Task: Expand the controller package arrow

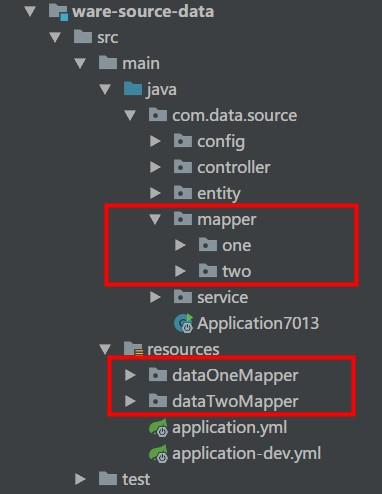Action: pyautogui.click(x=155, y=167)
